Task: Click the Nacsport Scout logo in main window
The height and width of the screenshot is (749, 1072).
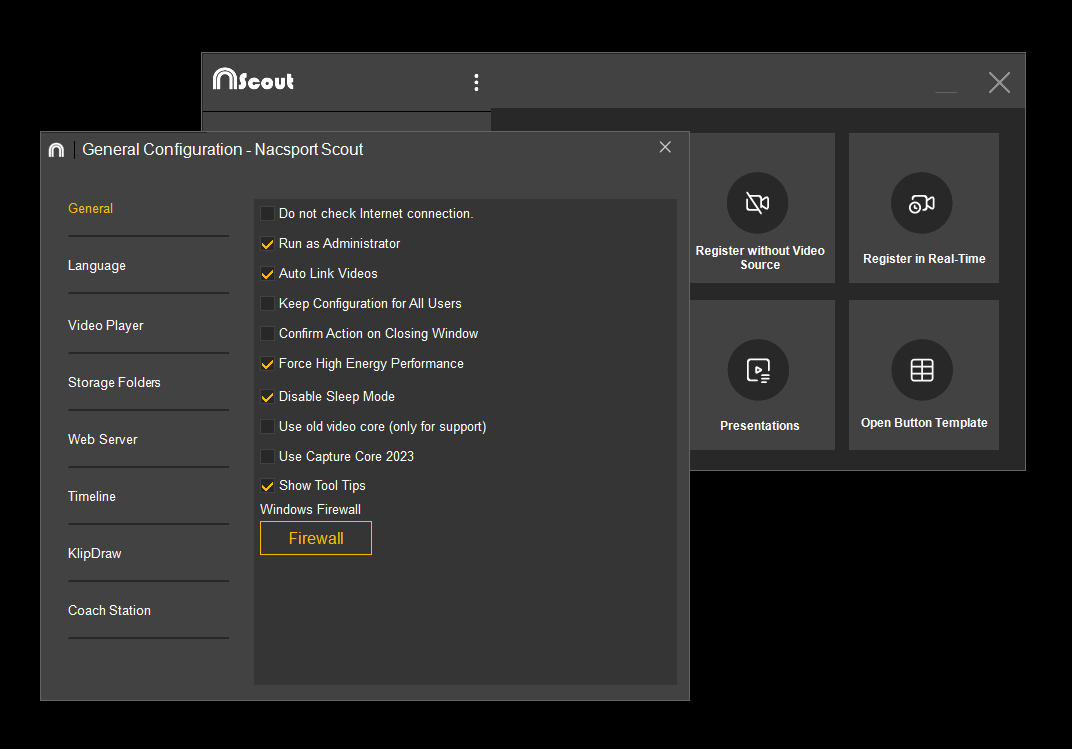Action: [254, 79]
